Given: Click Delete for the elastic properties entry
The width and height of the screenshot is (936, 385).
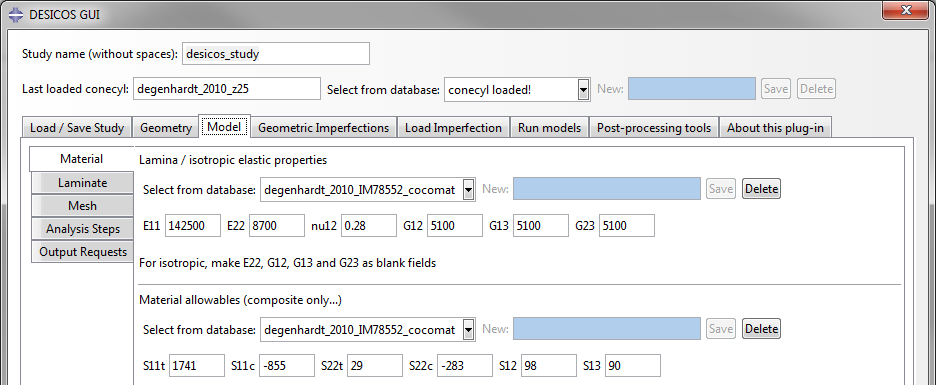Looking at the screenshot, I should coord(762,189).
